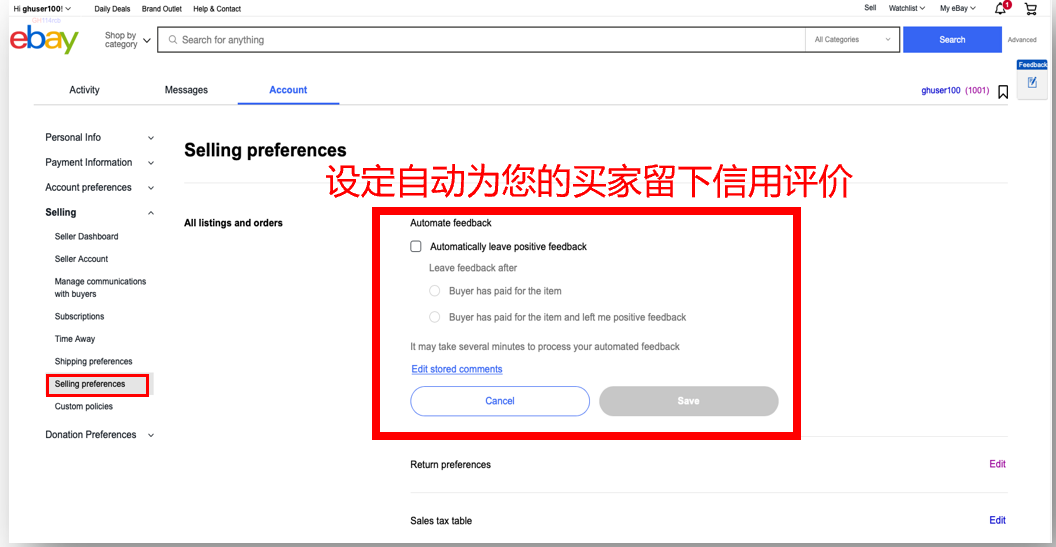1056x547 pixels.
Task: Click the Sell link in header
Action: [870, 8]
